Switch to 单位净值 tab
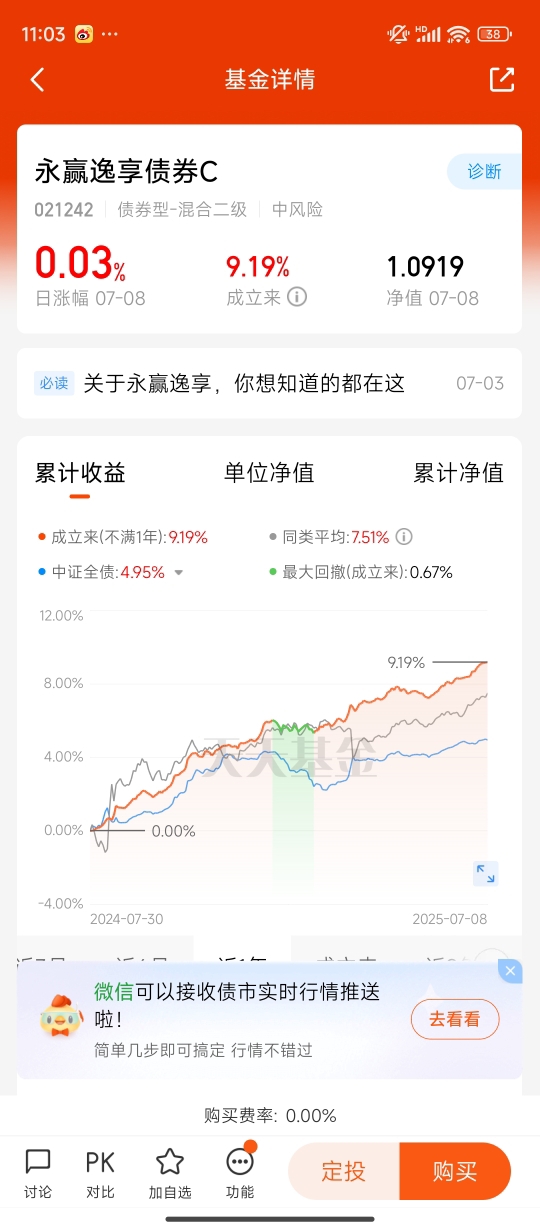 coord(269,473)
